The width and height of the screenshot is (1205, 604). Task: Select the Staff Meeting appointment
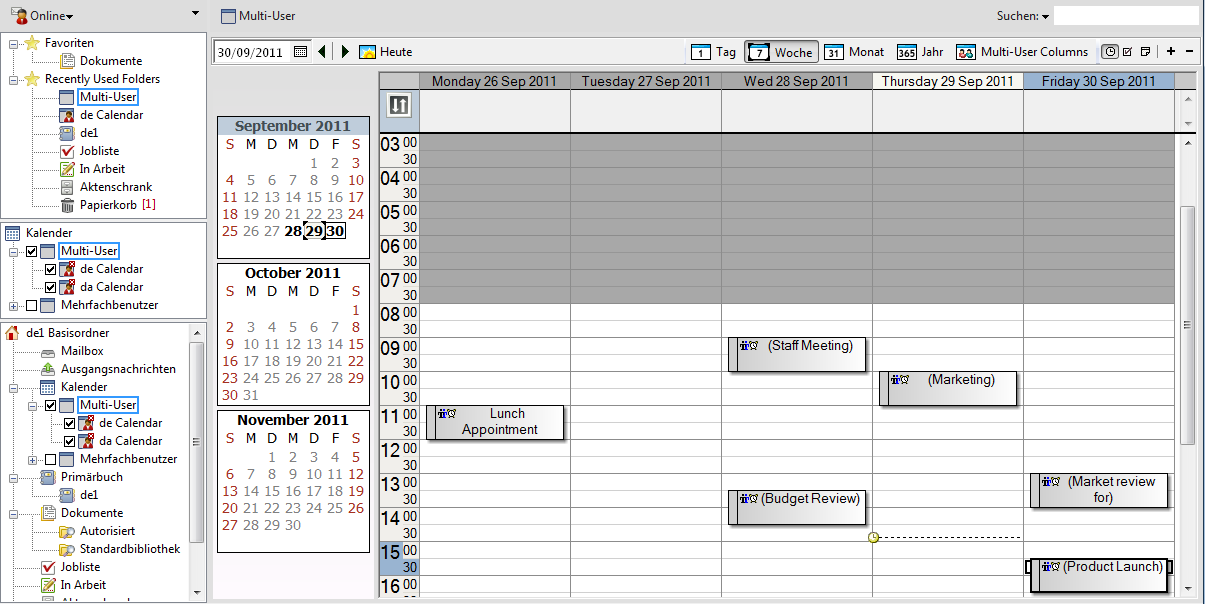coord(797,354)
